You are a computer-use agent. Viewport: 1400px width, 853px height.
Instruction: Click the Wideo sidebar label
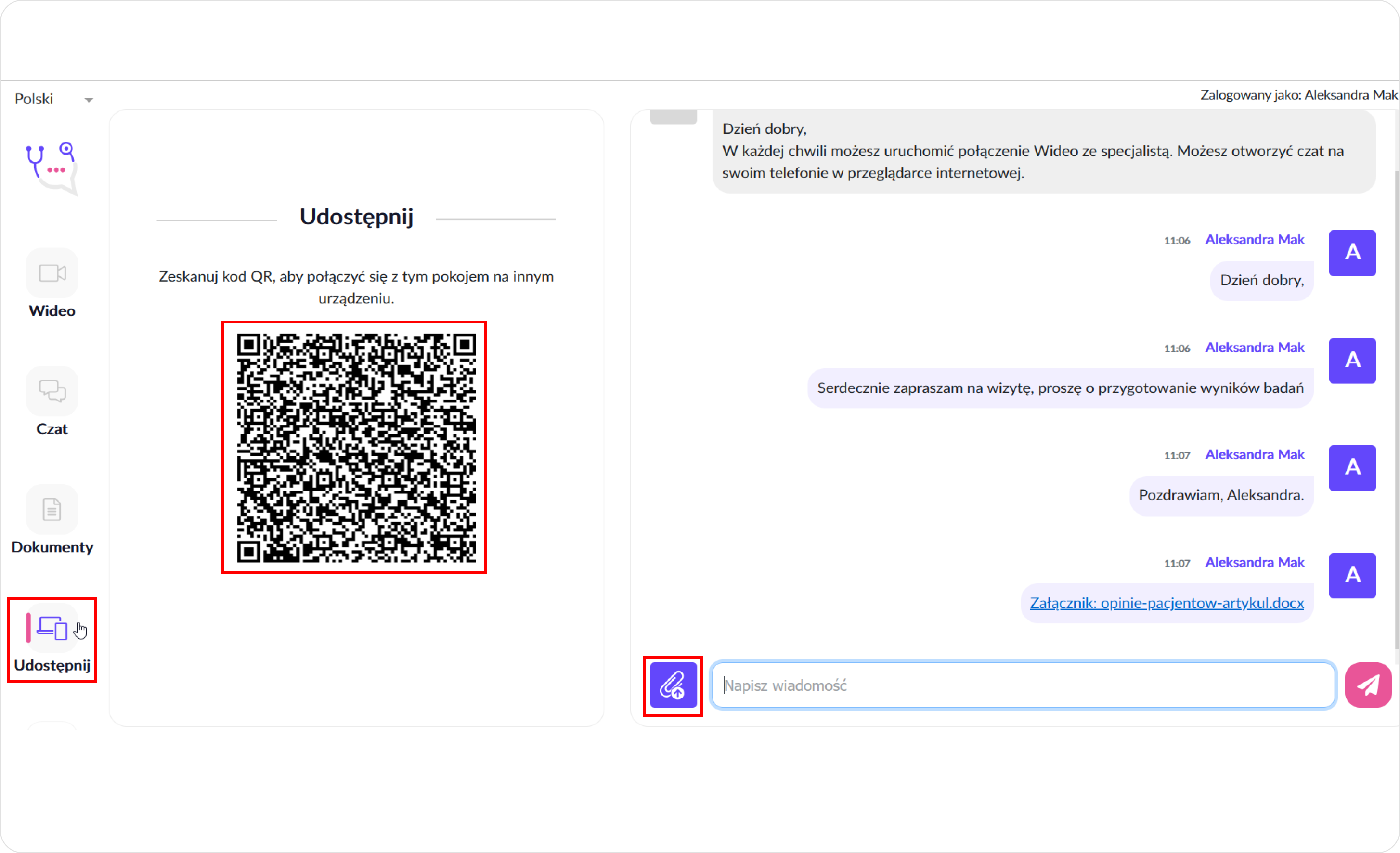52,311
